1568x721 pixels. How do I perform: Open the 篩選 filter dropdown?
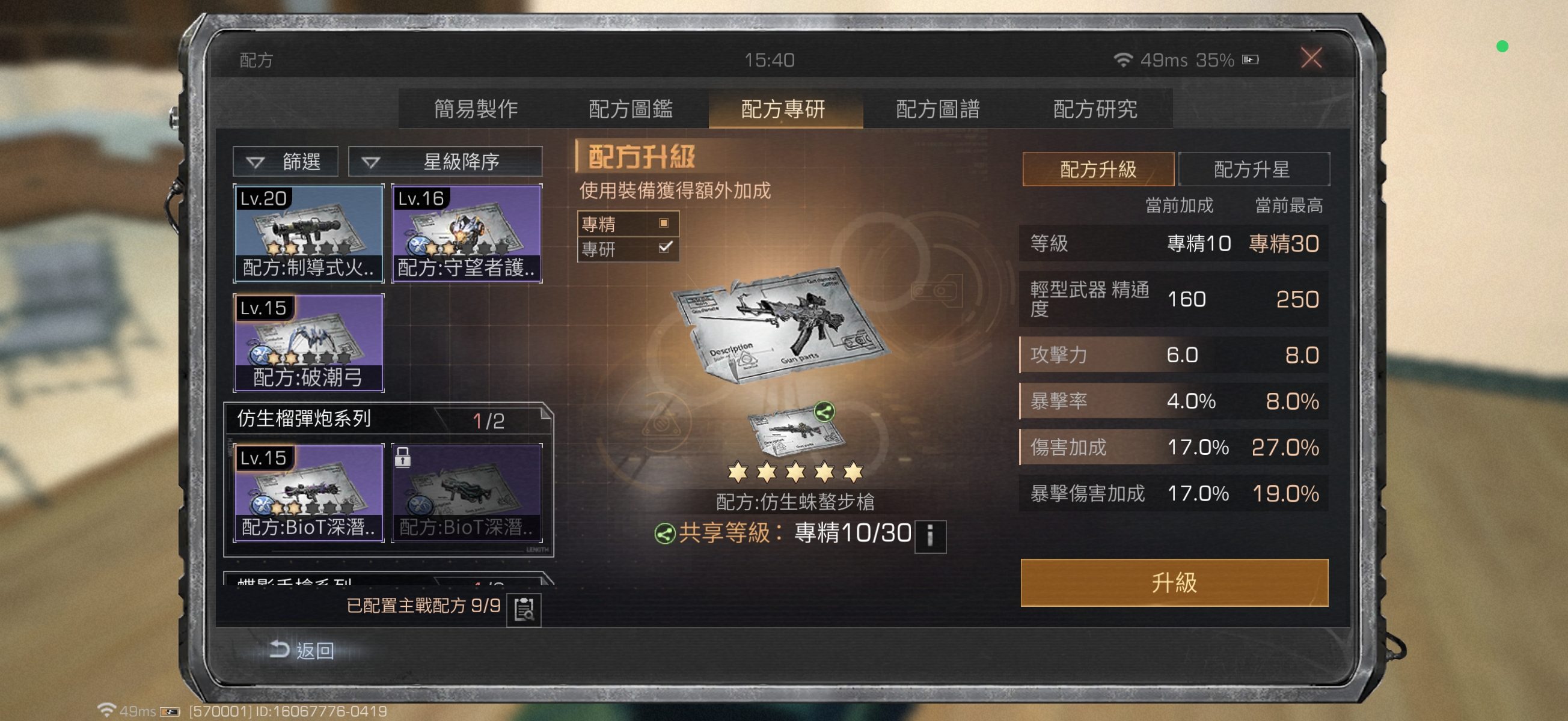coord(286,162)
